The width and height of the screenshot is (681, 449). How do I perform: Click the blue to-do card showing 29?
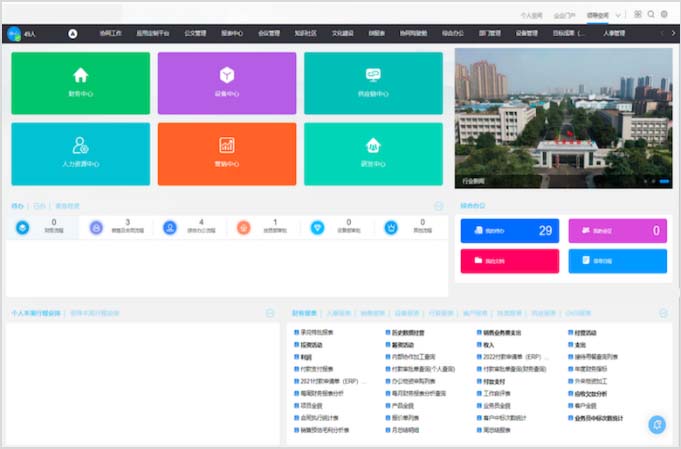pyautogui.click(x=509, y=231)
